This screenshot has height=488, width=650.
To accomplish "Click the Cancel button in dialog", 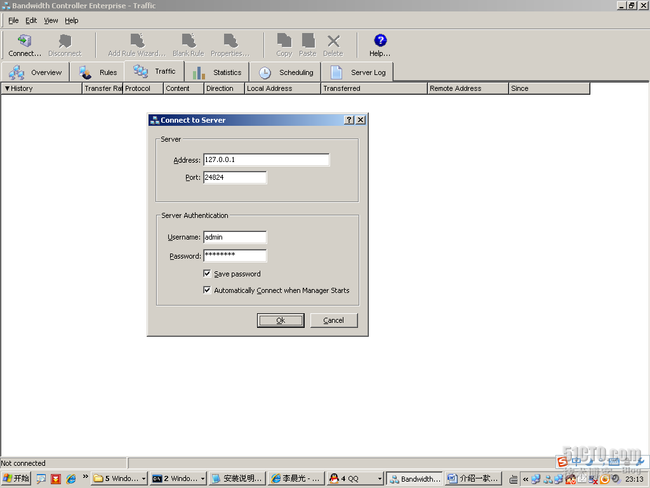I will (x=334, y=320).
